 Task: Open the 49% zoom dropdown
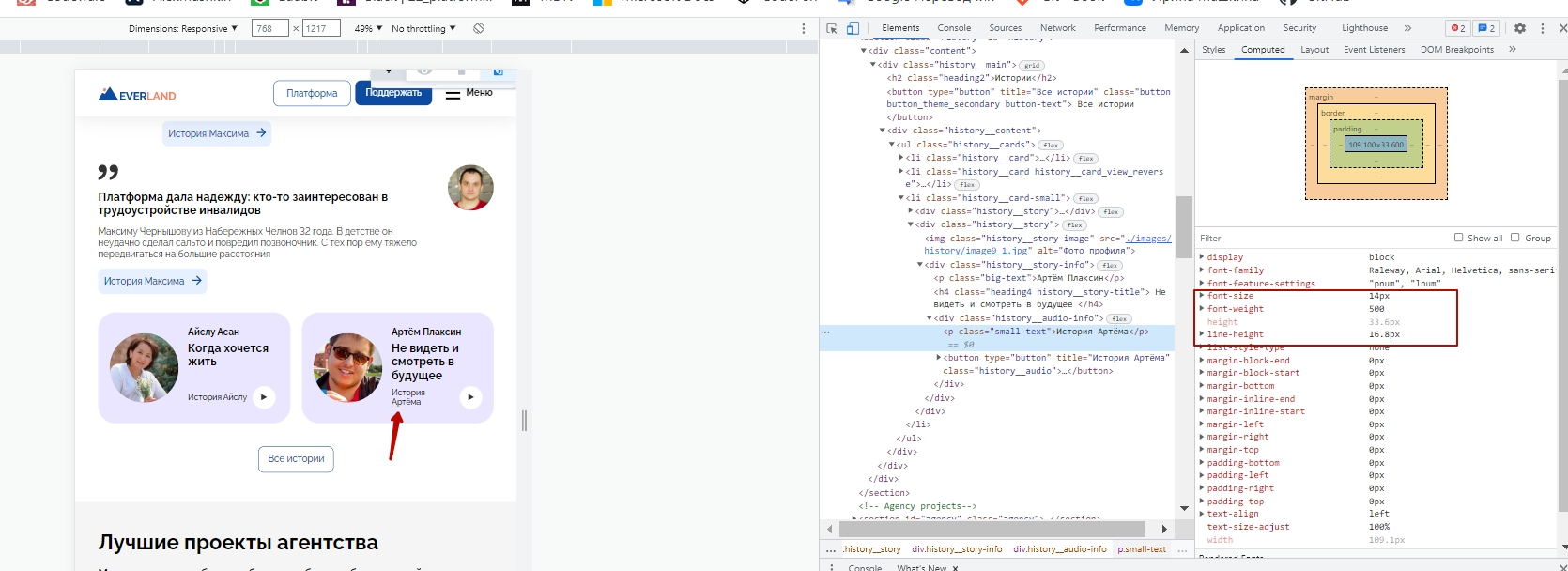[368, 28]
